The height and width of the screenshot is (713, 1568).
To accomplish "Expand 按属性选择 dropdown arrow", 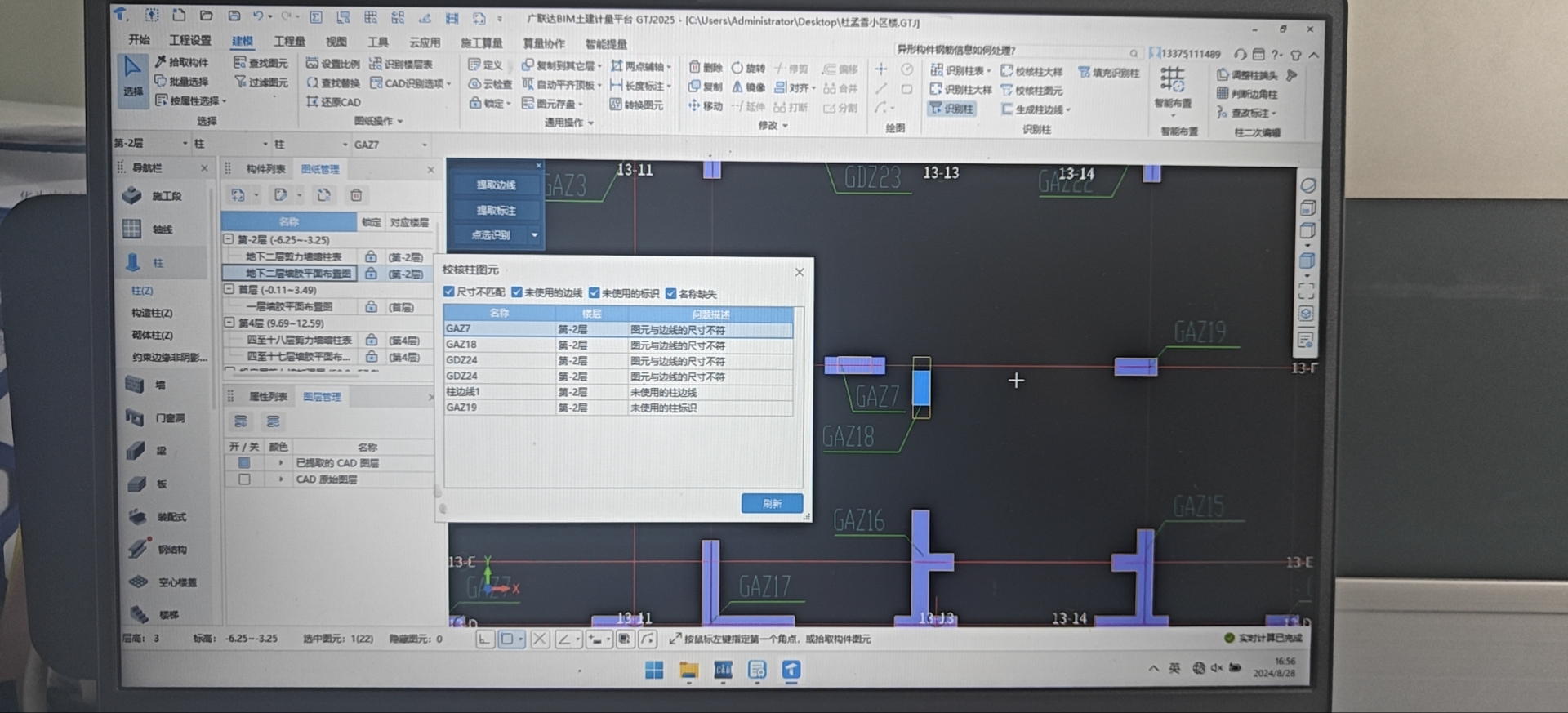I will click(x=224, y=101).
